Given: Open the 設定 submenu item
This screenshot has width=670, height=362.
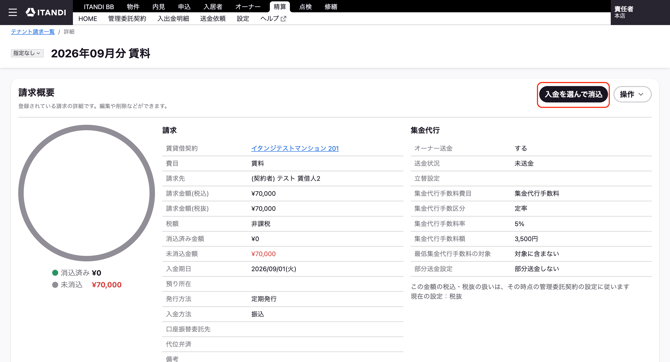Looking at the screenshot, I should [243, 19].
